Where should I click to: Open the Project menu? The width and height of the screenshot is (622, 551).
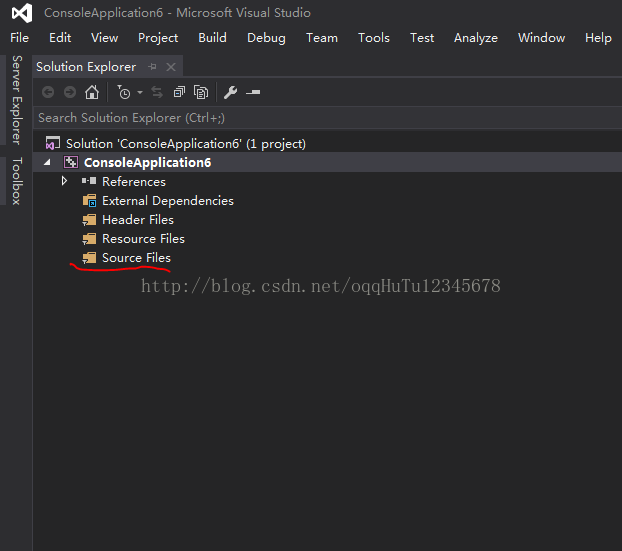coord(158,38)
